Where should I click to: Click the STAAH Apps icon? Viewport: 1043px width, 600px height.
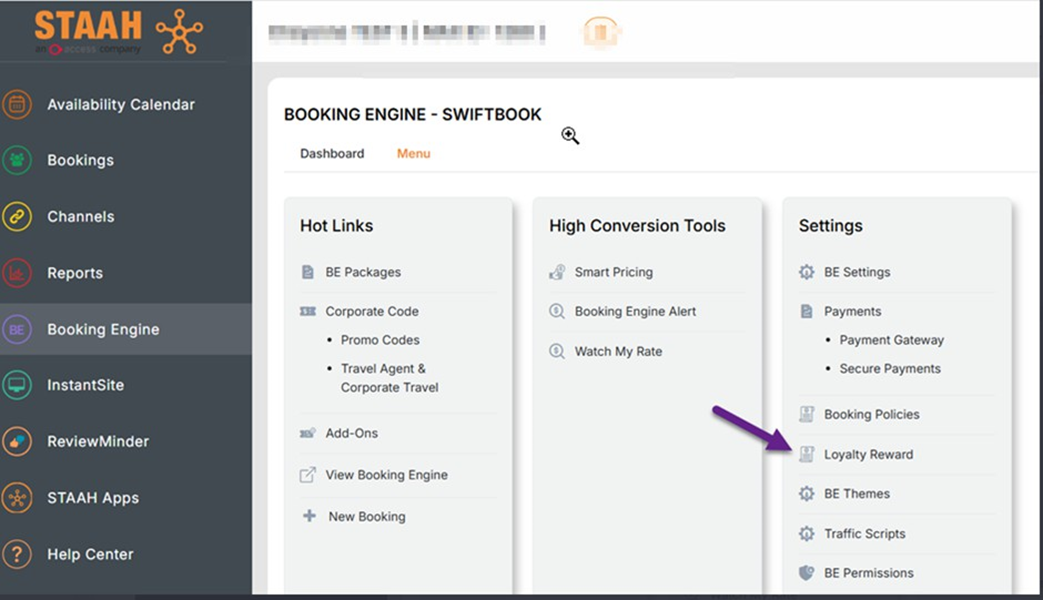tap(17, 498)
